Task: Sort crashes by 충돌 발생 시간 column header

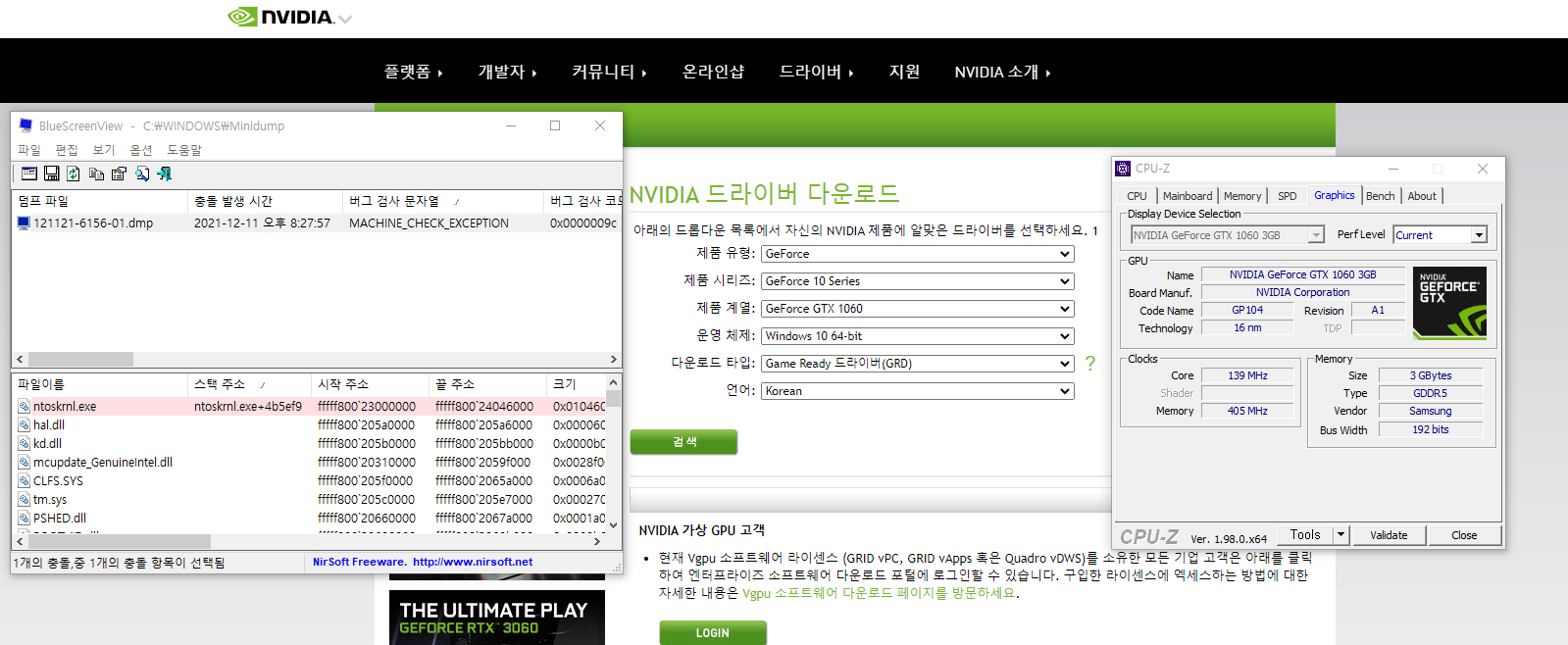Action: 265,201
